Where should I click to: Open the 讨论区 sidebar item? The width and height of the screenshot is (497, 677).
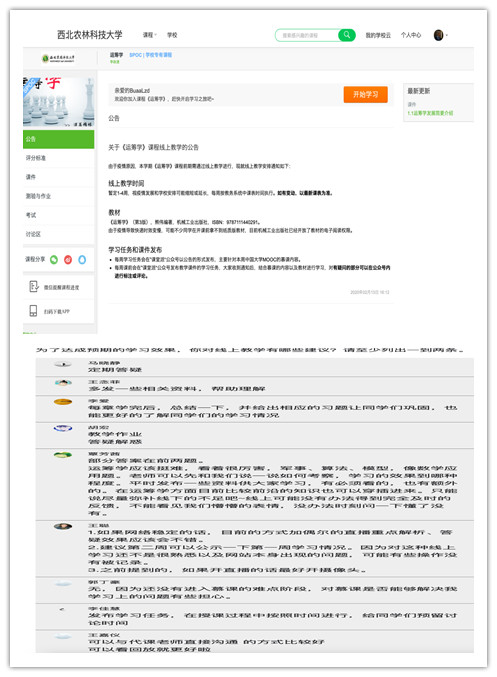(x=58, y=234)
